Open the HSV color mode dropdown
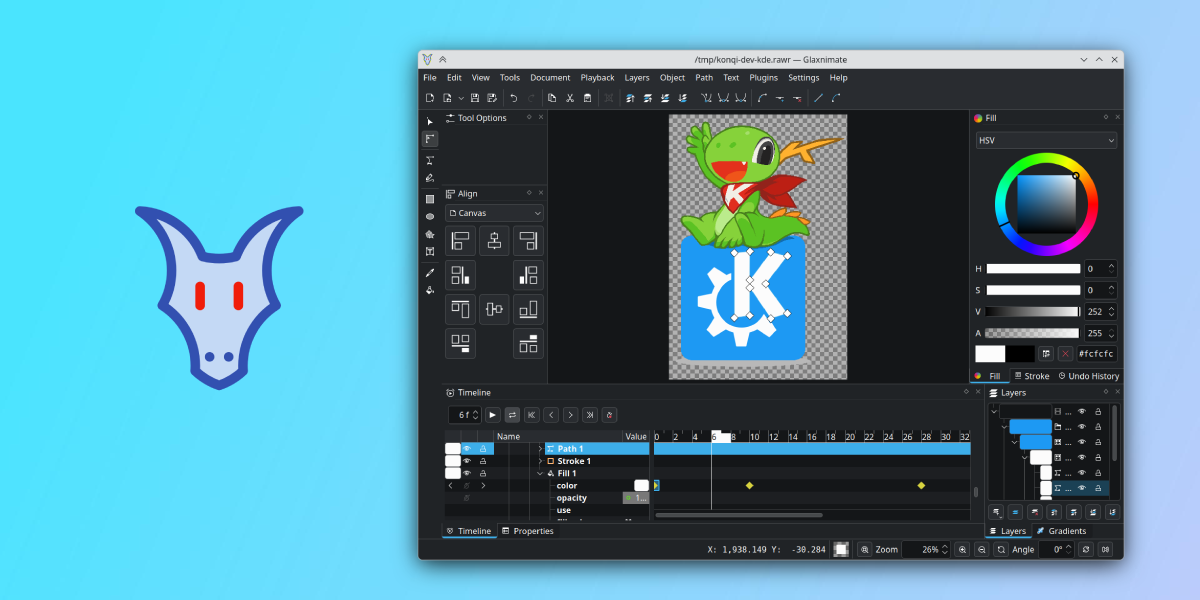Image resolution: width=1200 pixels, height=600 pixels. [1046, 141]
